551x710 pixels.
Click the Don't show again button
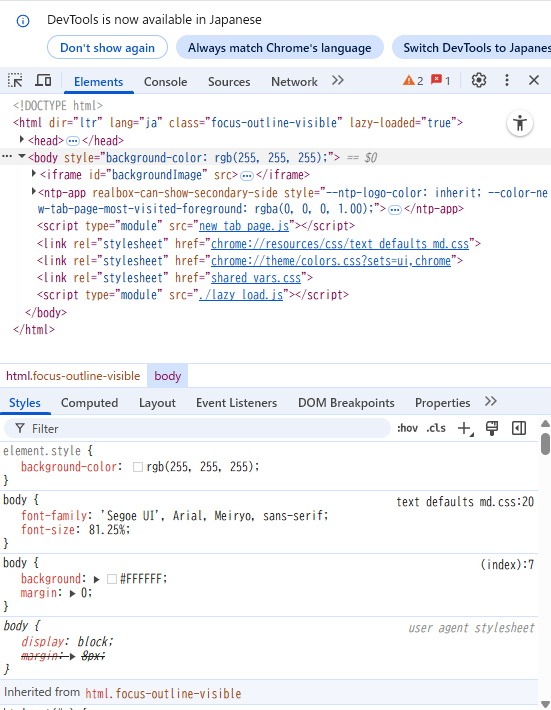click(107, 48)
